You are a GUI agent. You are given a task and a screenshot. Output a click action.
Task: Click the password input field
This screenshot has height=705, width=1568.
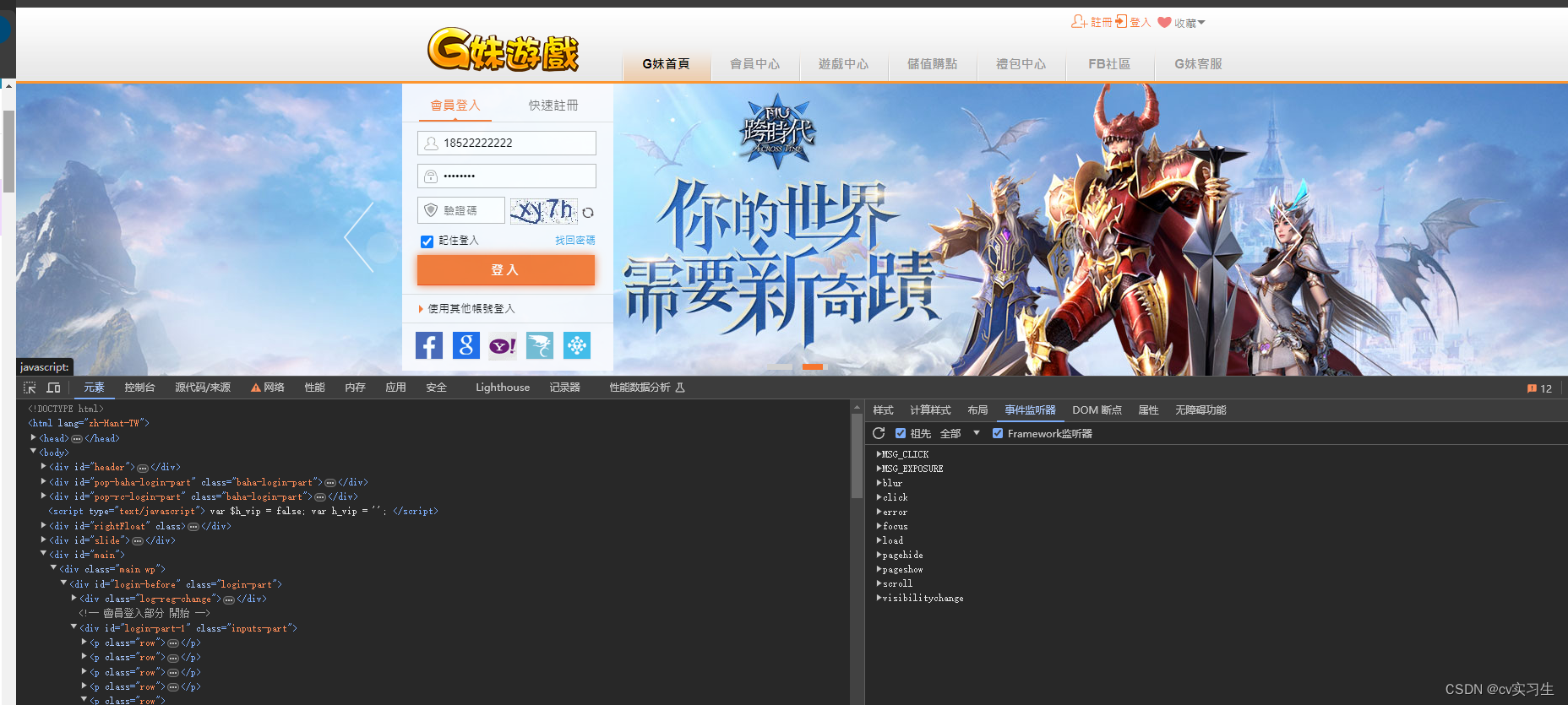click(507, 176)
